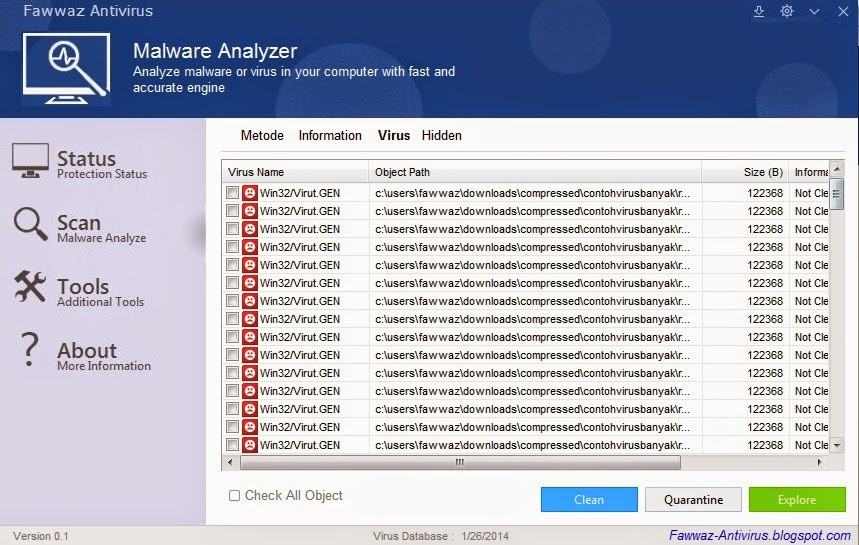859x545 pixels.
Task: Select the Virus tab
Action: [394, 135]
